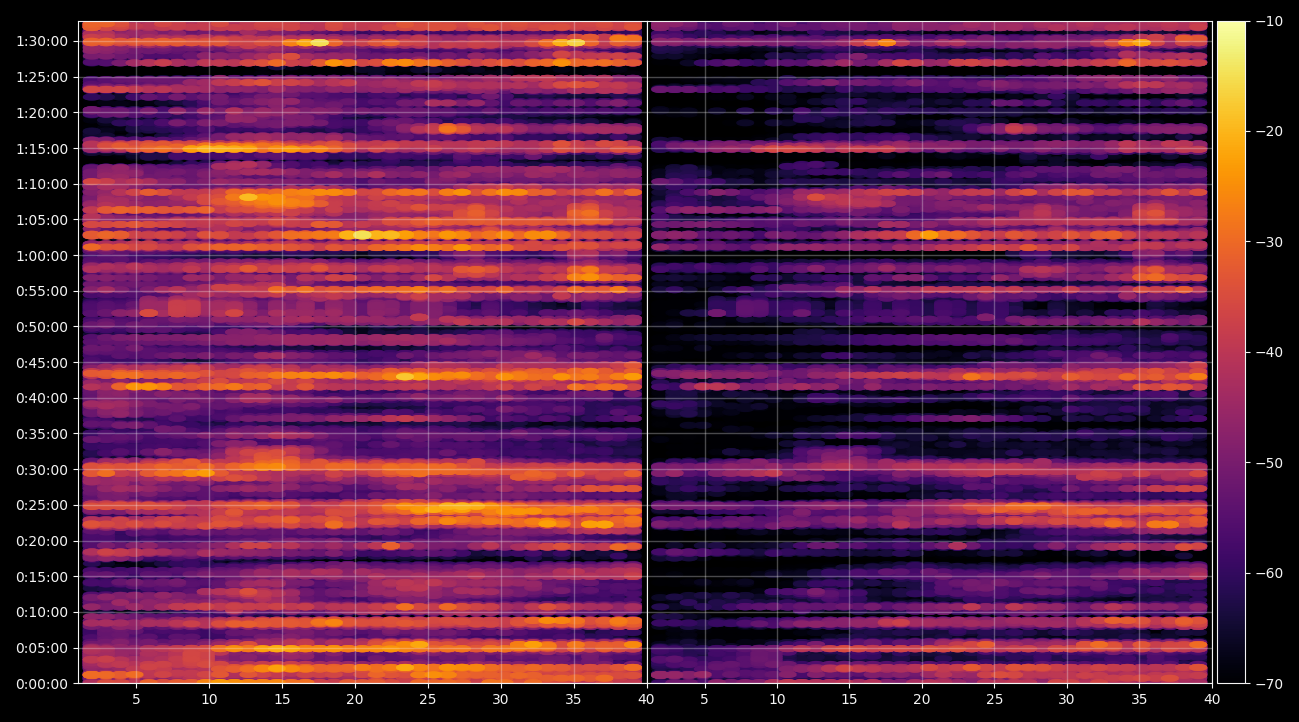The width and height of the screenshot is (1299, 722).
Task: Select x-axis tick 40 between the two heatmaps
Action: (646, 700)
